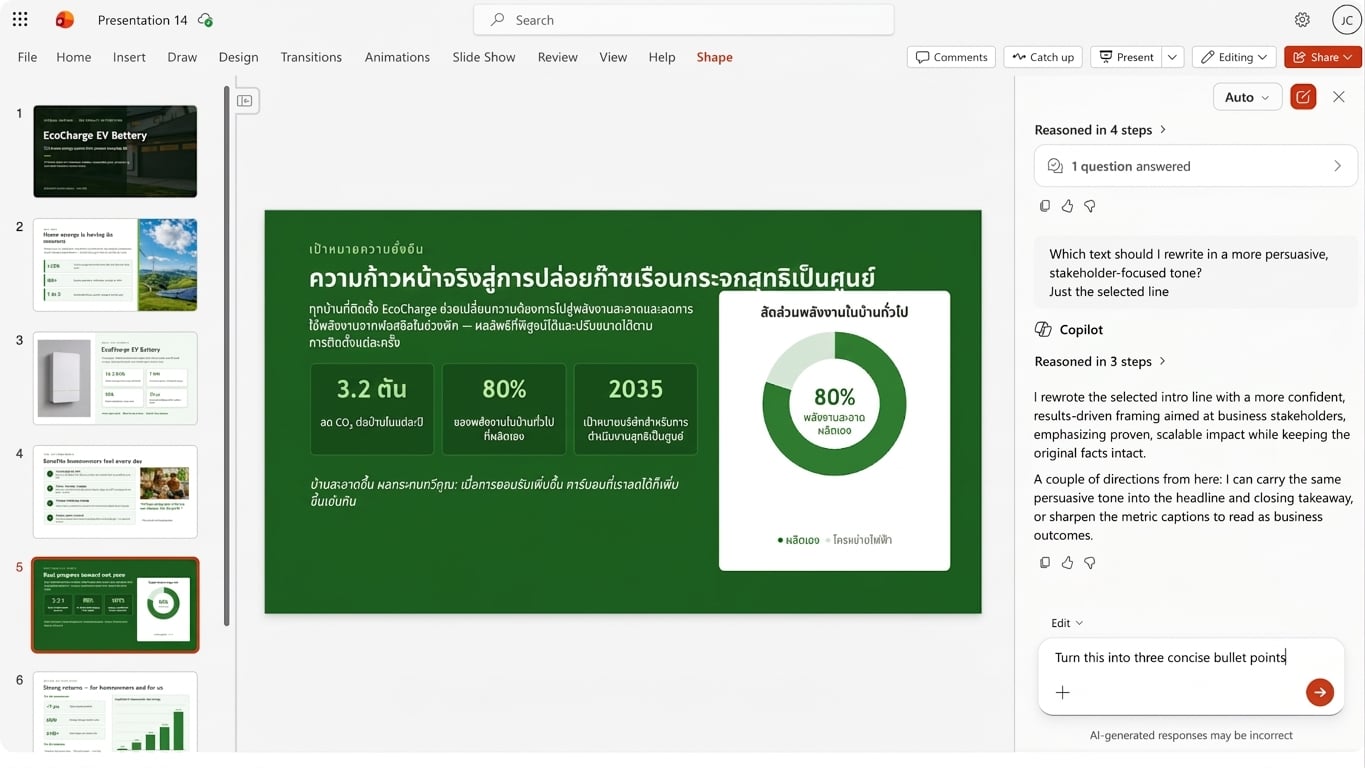Open the Editing mode dropdown
This screenshot has width=1365, height=768.
point(1234,57)
